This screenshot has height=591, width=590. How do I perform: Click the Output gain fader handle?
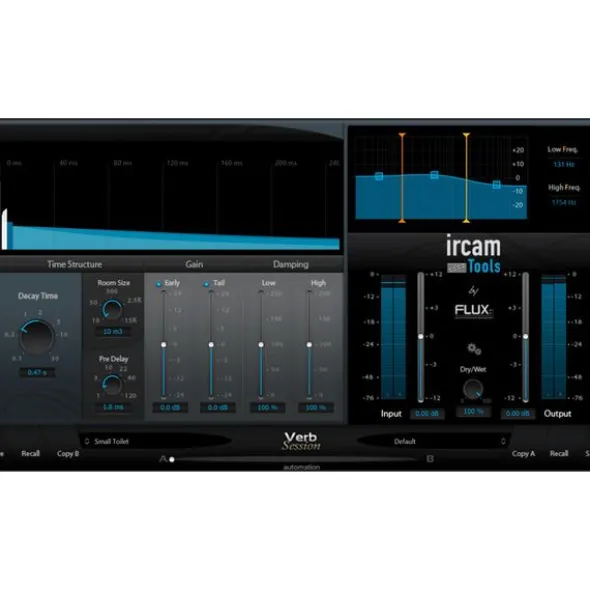pyautogui.click(x=526, y=336)
